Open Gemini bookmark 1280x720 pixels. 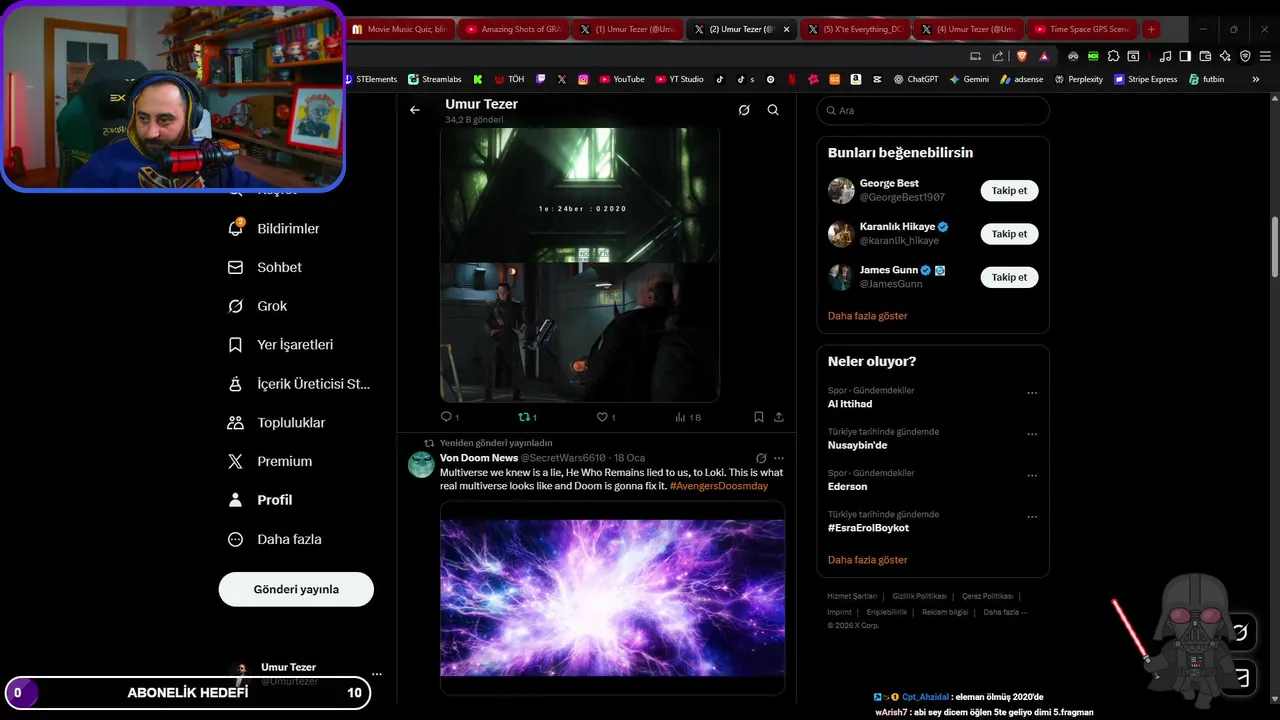click(969, 79)
